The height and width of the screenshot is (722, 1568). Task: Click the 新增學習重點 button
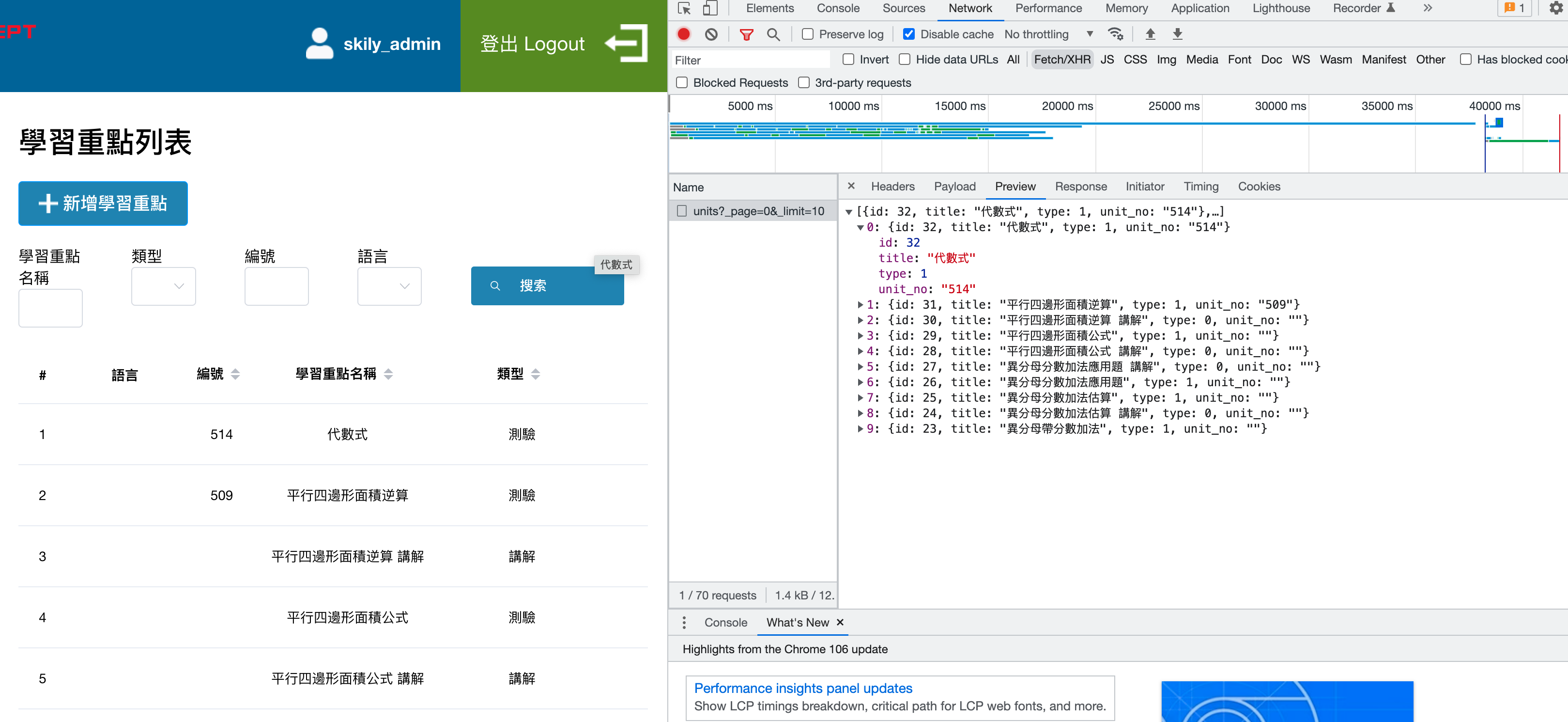tap(103, 204)
